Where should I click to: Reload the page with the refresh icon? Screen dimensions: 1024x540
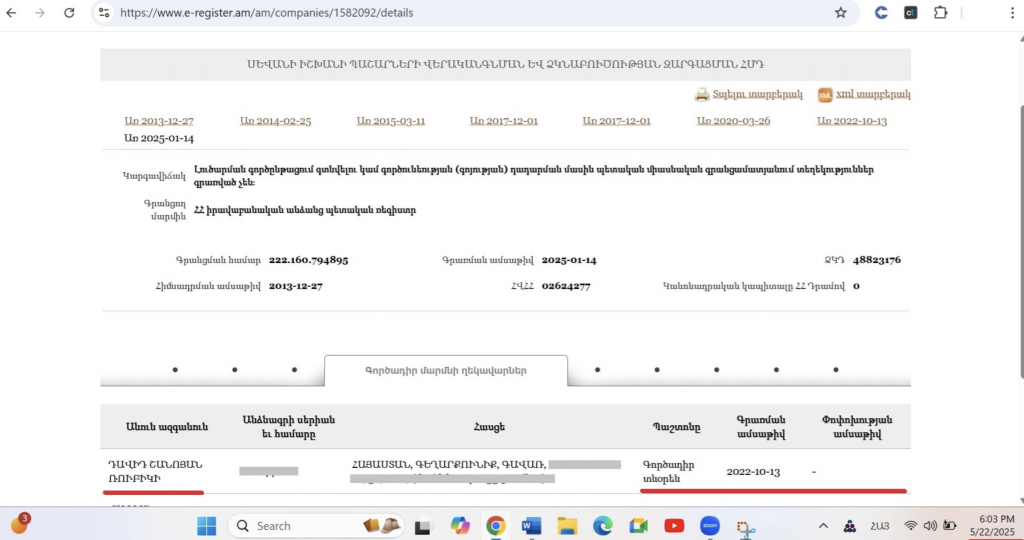point(69,13)
